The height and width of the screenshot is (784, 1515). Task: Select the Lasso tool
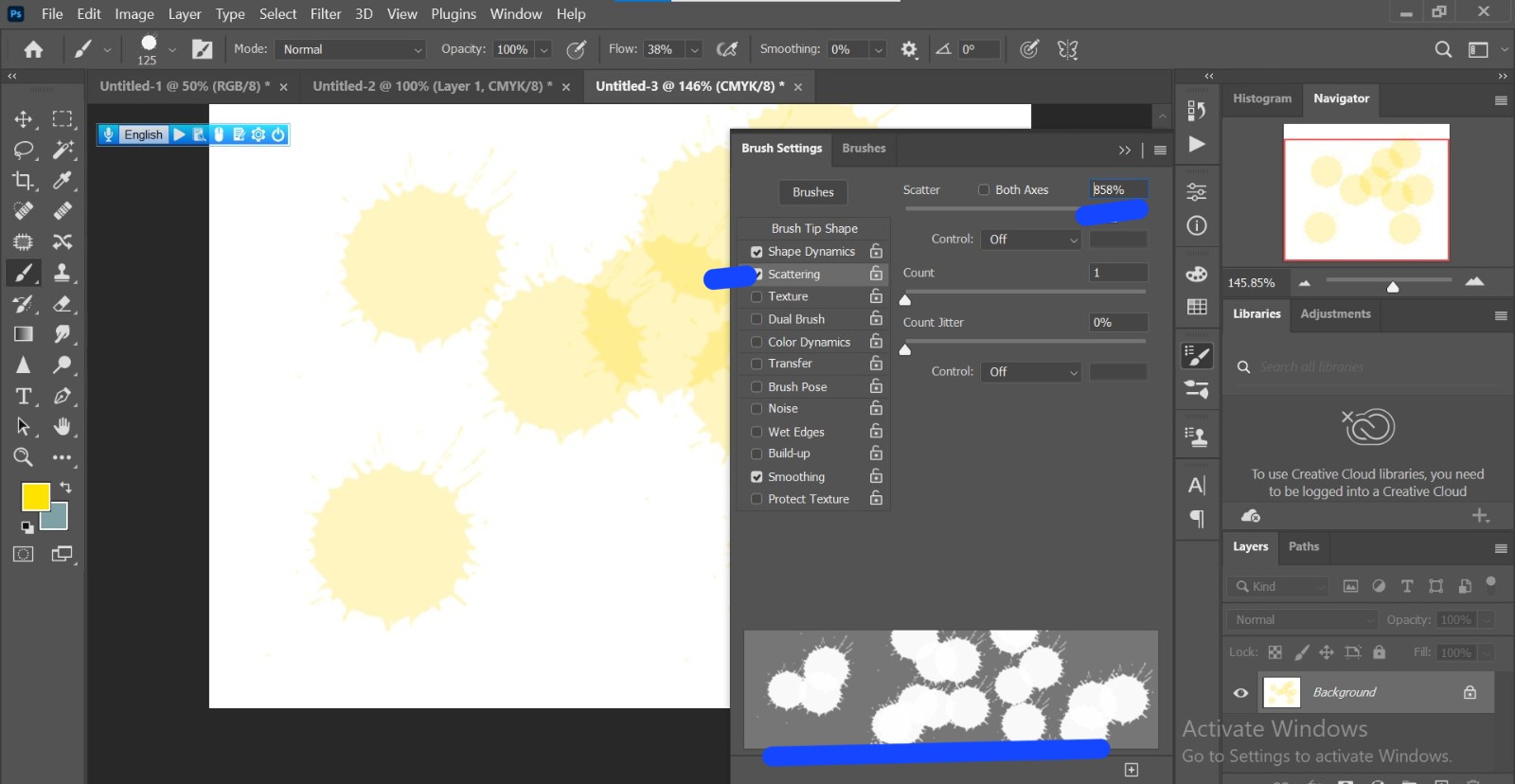click(x=23, y=150)
